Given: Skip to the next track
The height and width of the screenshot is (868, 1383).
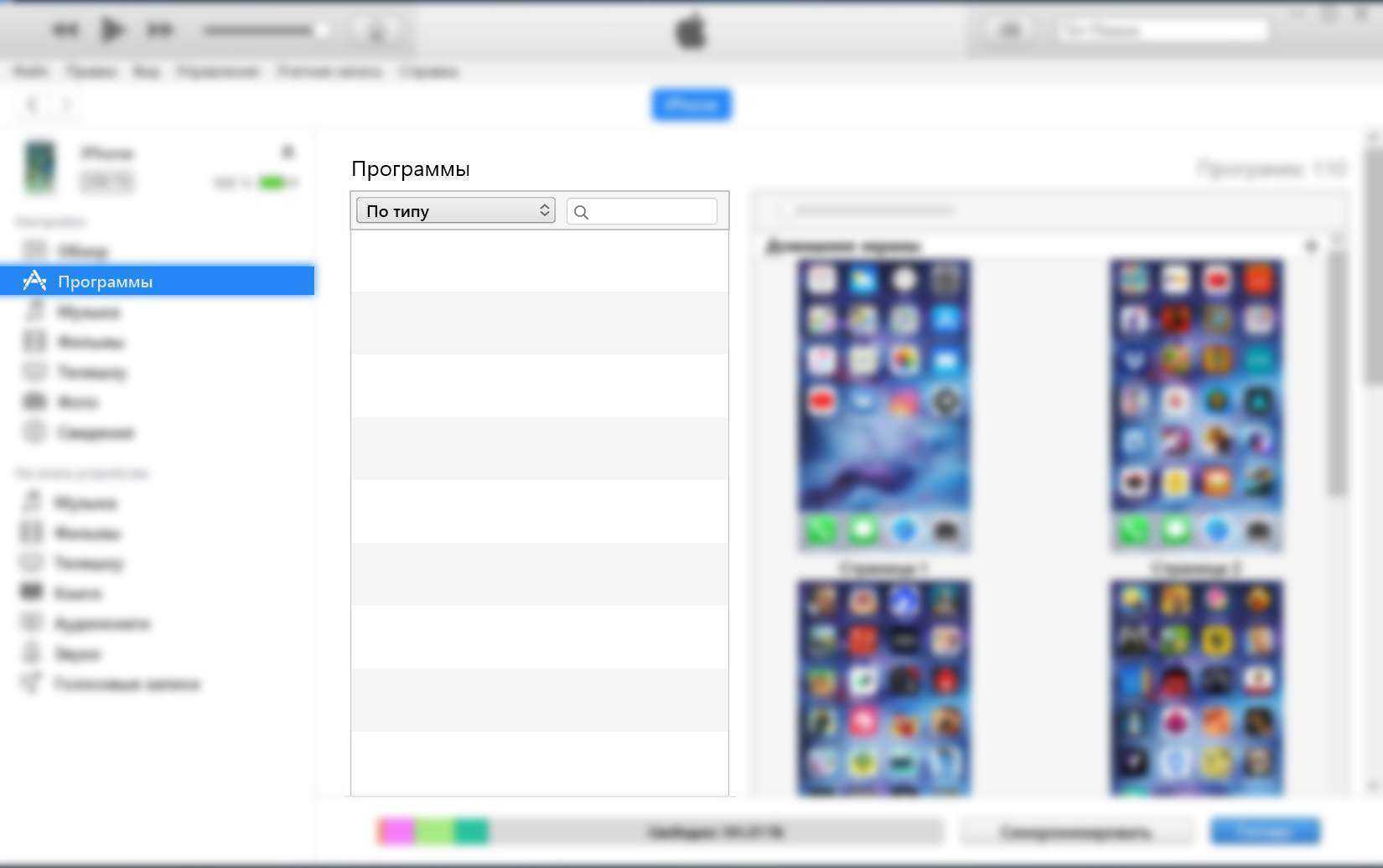Looking at the screenshot, I should [159, 31].
